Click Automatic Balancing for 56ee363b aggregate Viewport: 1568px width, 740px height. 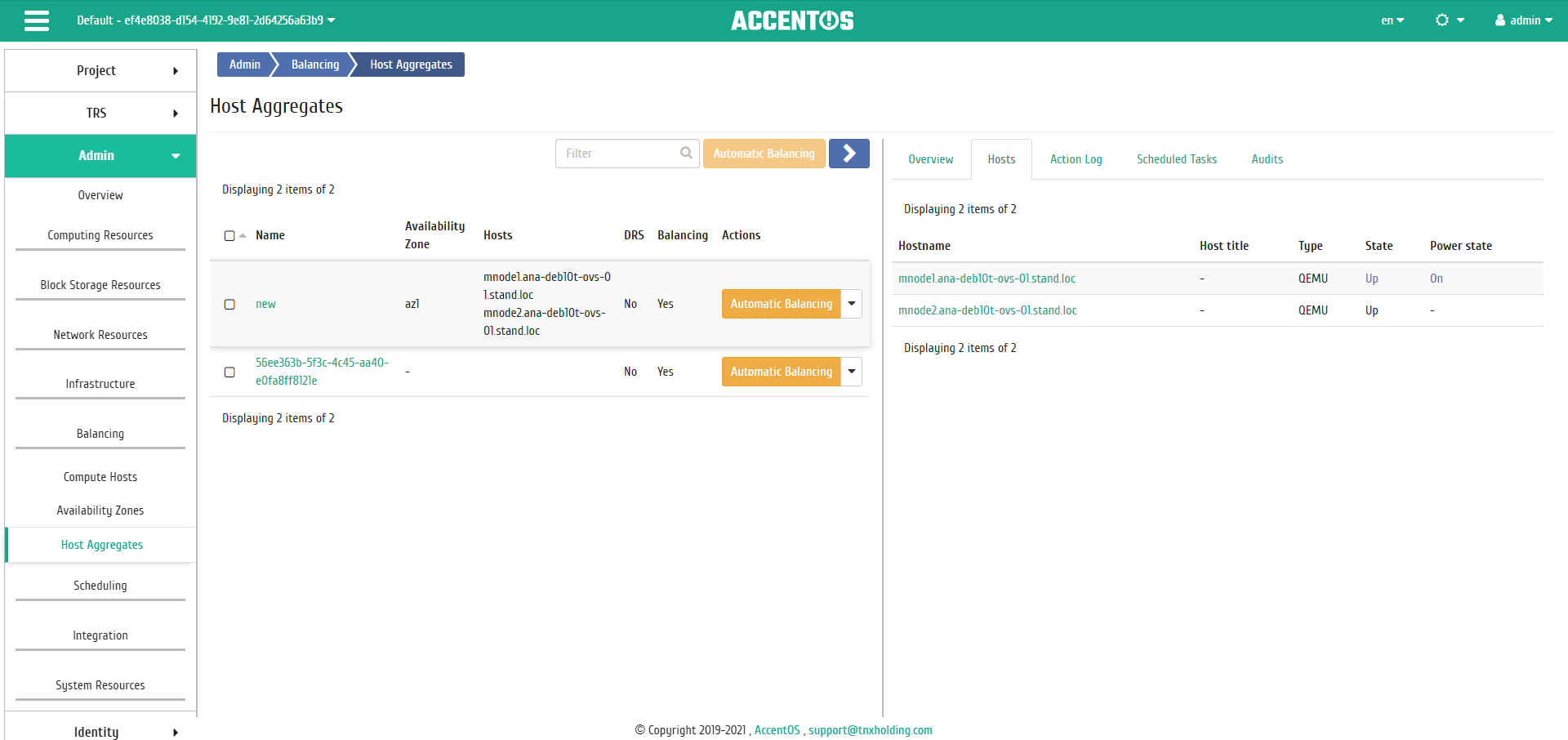coord(781,372)
